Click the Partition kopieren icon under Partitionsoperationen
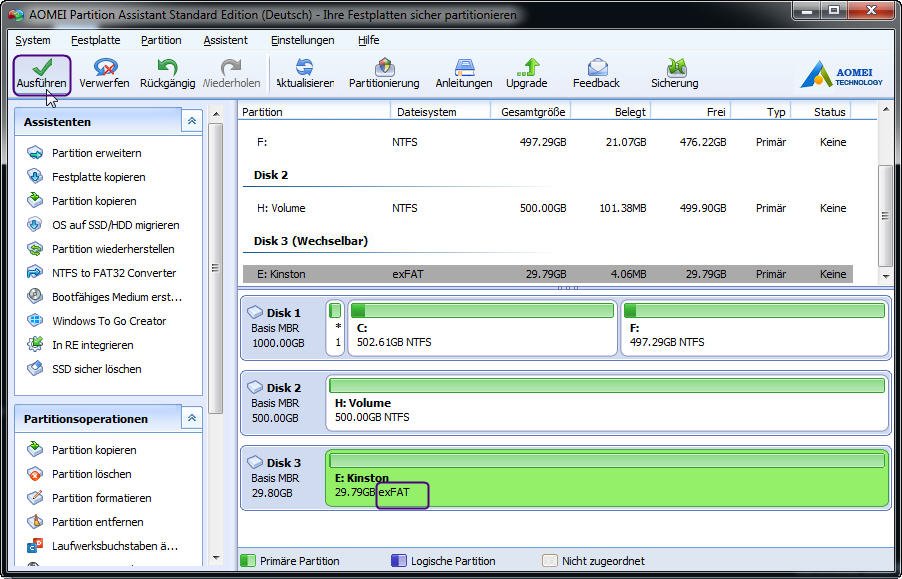This screenshot has width=902, height=579. [x=35, y=450]
